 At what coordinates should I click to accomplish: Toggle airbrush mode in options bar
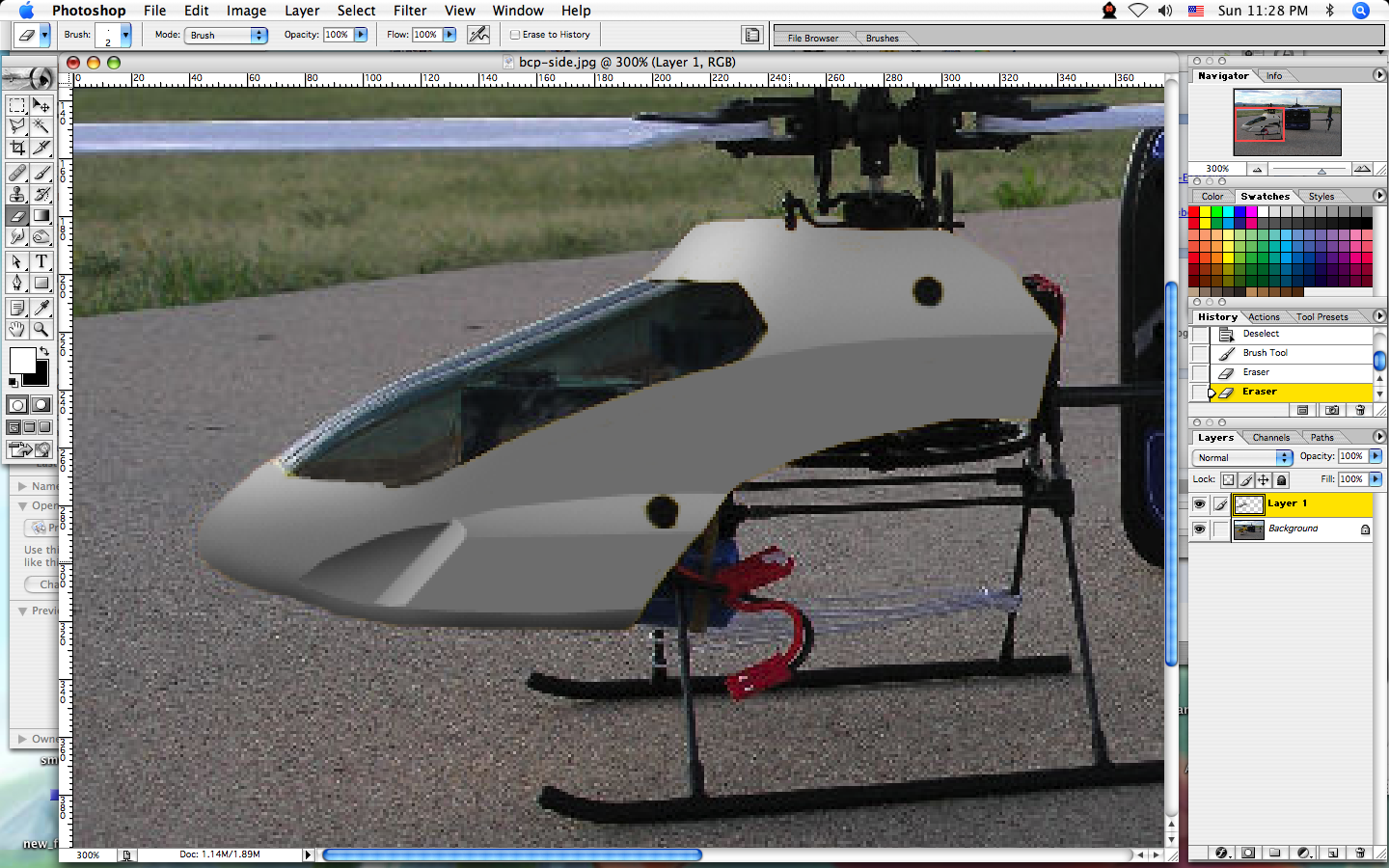(x=478, y=35)
